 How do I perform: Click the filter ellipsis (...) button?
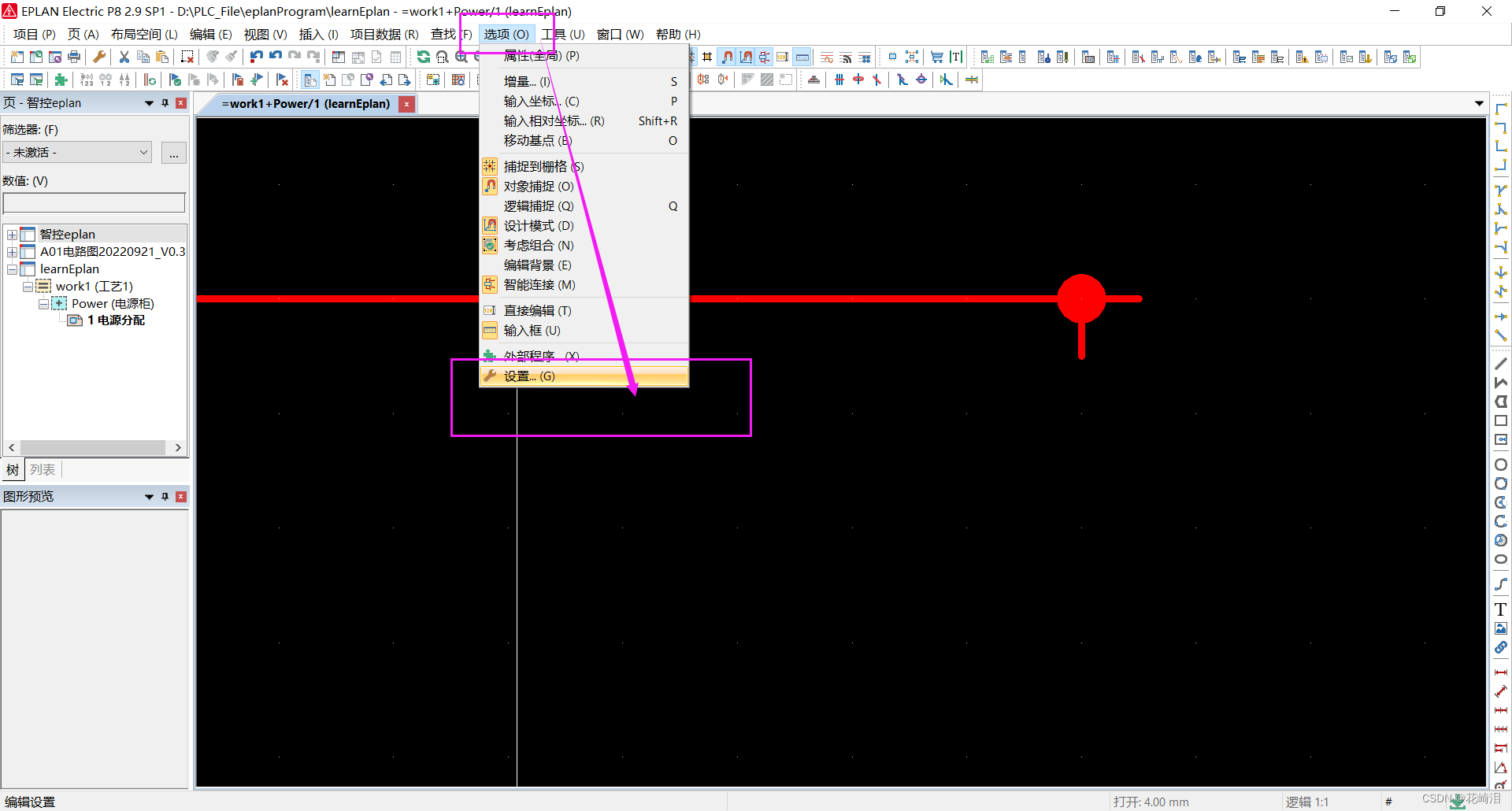pyautogui.click(x=173, y=153)
